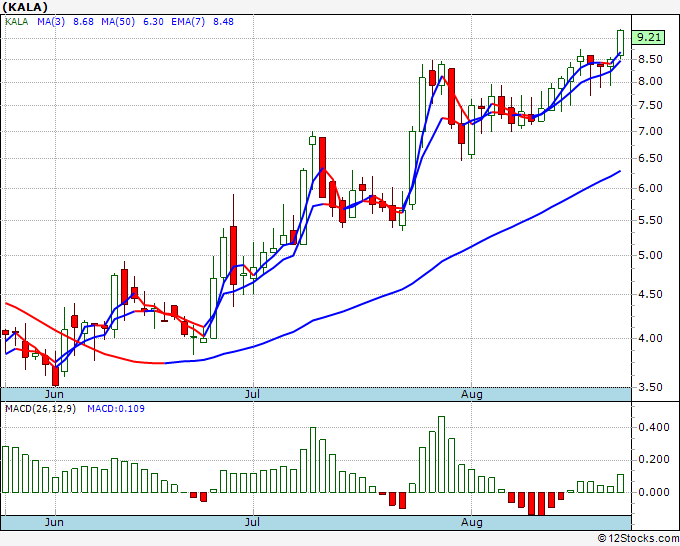The width and height of the screenshot is (680, 546).
Task: Select the 4.50 price axis label
Action: pyautogui.click(x=650, y=294)
